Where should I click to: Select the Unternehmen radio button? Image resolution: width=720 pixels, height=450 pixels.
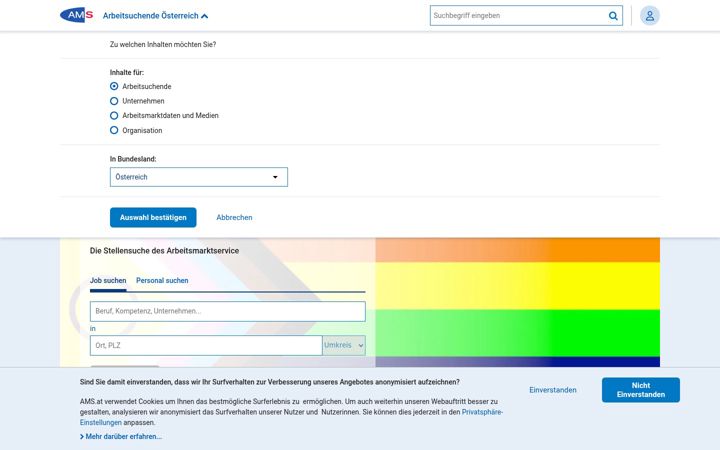tap(114, 101)
